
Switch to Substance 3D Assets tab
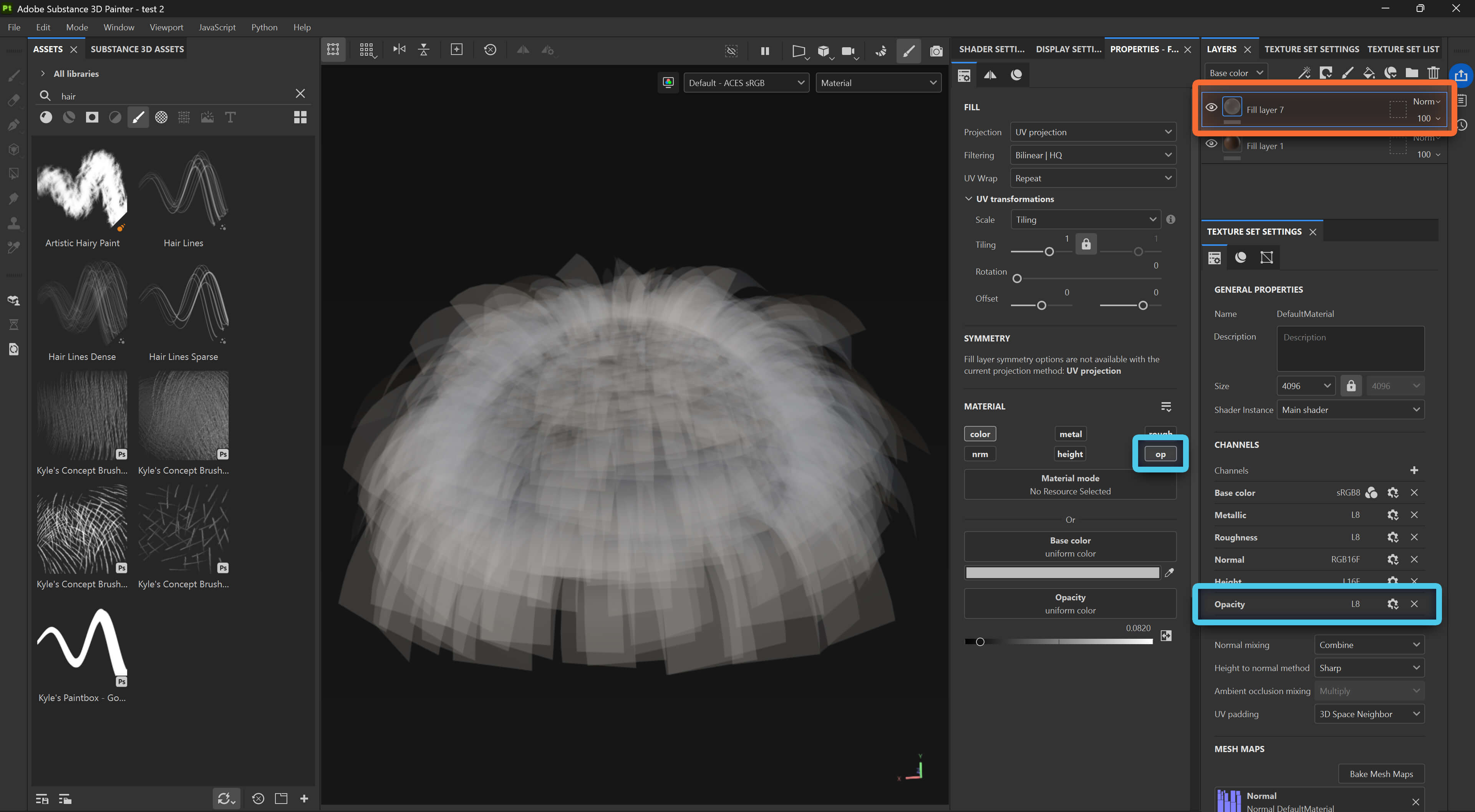(138, 49)
